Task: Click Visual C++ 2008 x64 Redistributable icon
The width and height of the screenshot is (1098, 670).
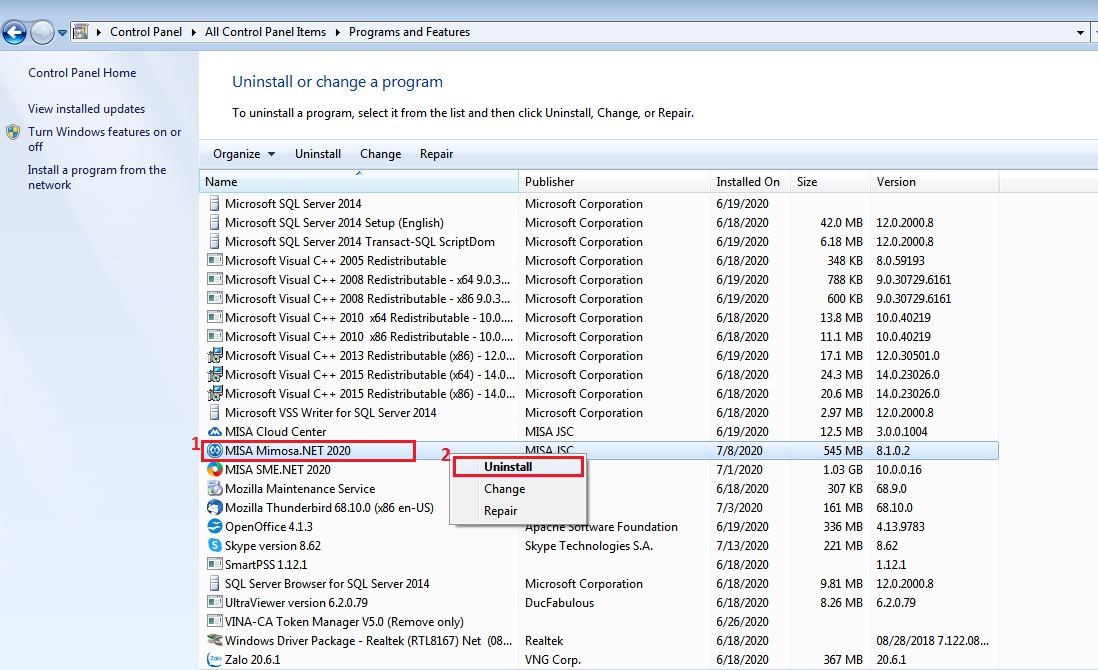Action: coord(214,279)
